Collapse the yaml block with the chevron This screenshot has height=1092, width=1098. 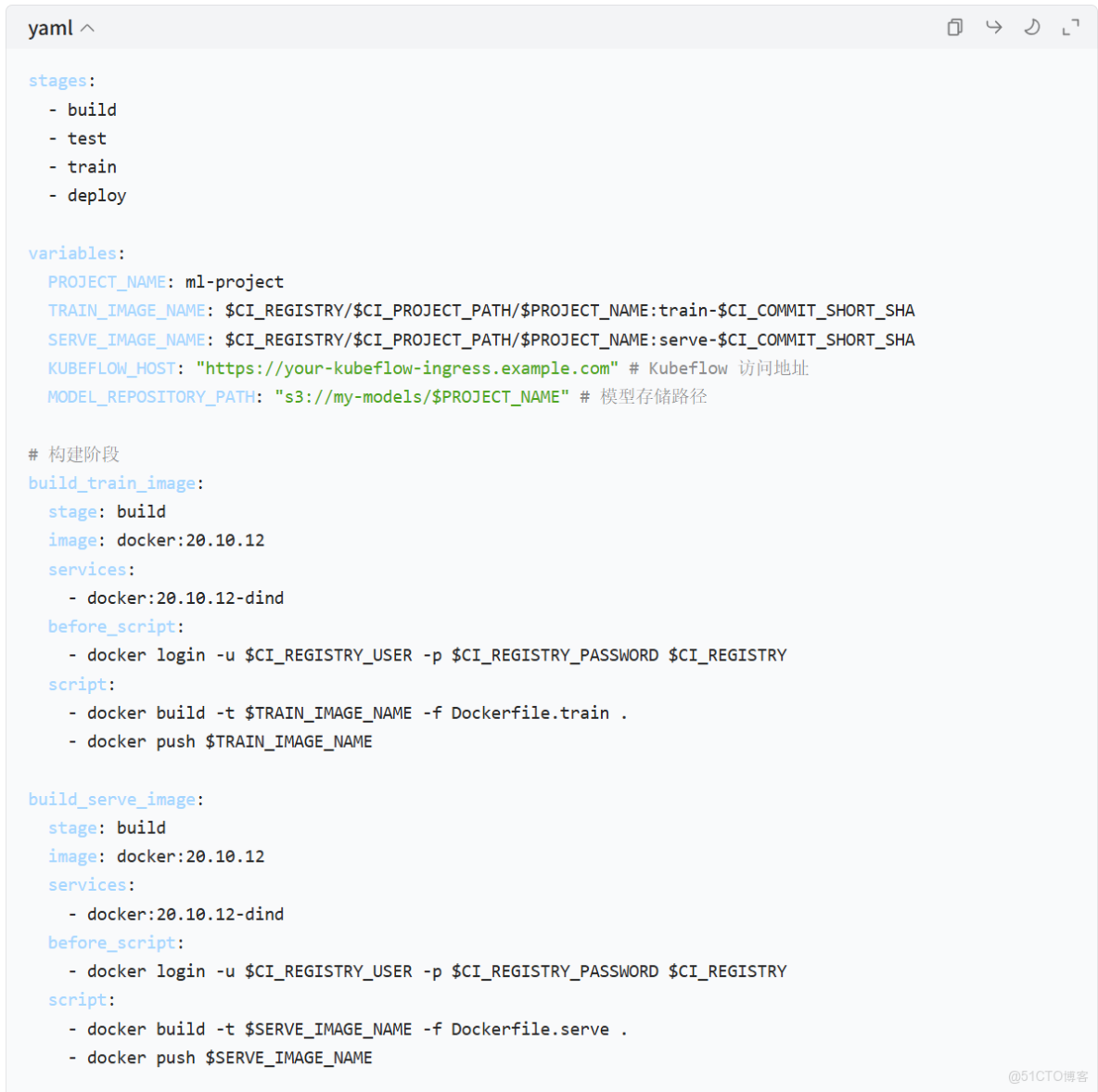point(88,28)
